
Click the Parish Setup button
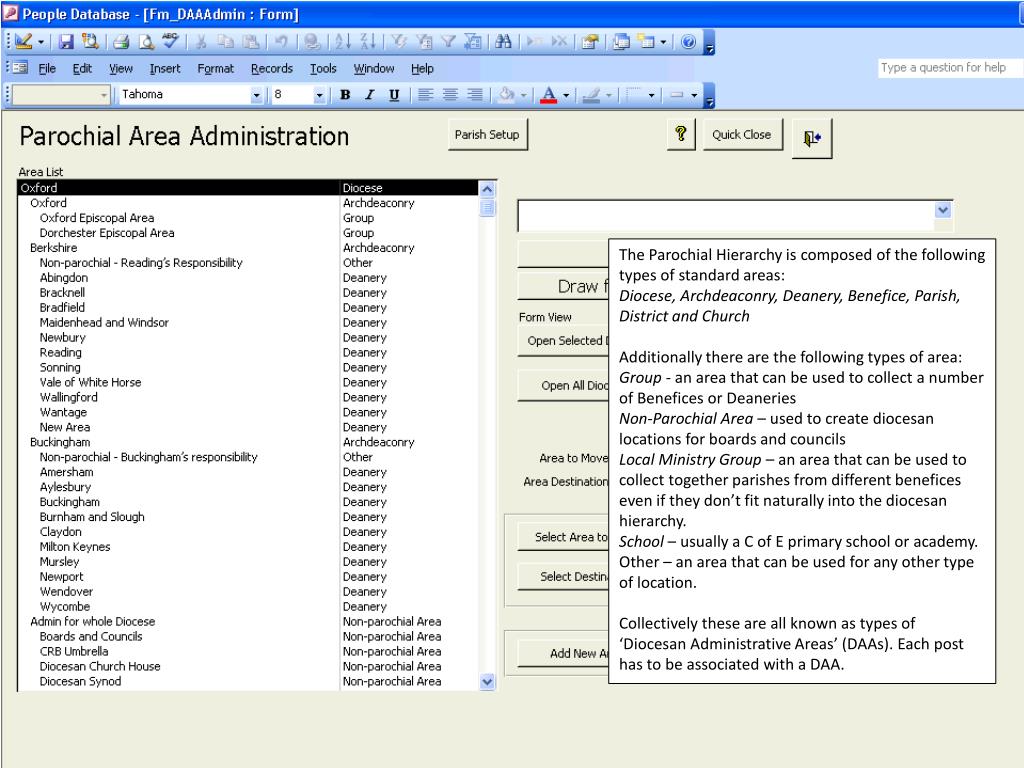[487, 135]
